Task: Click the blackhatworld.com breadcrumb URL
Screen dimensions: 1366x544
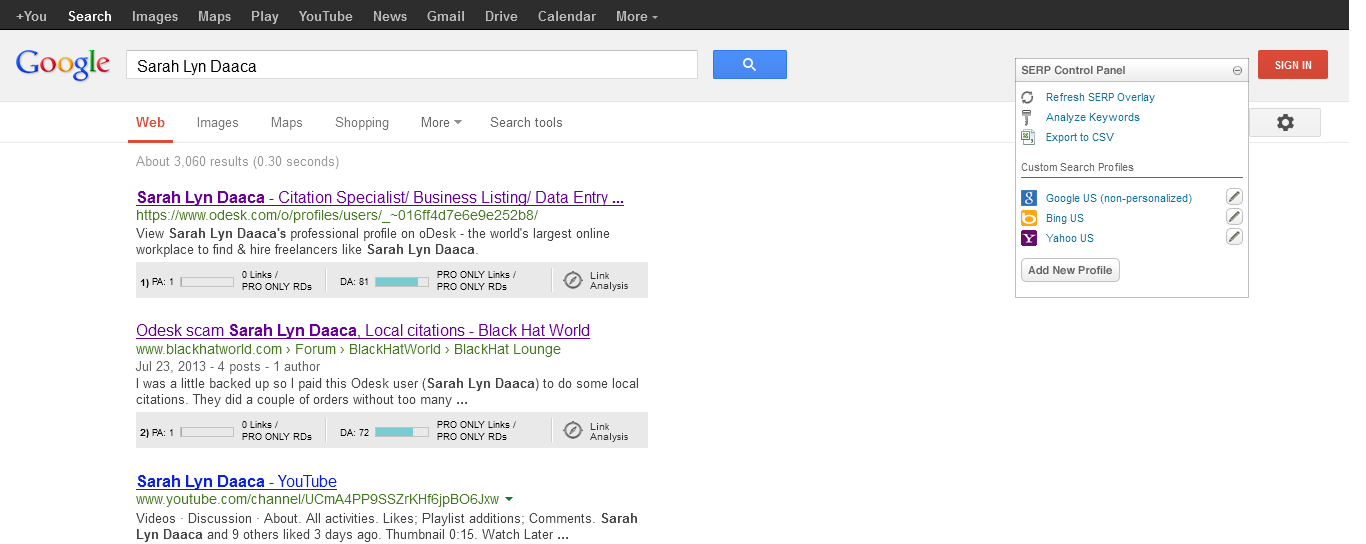Action: tap(348, 349)
